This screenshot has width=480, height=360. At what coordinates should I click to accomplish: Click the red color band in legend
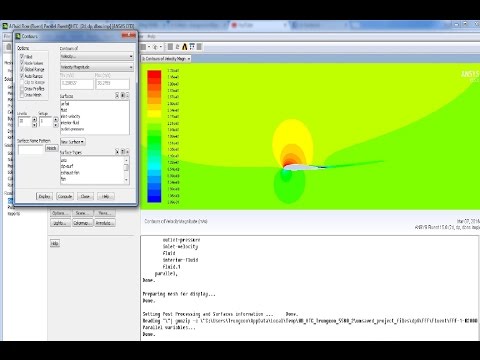154,74
